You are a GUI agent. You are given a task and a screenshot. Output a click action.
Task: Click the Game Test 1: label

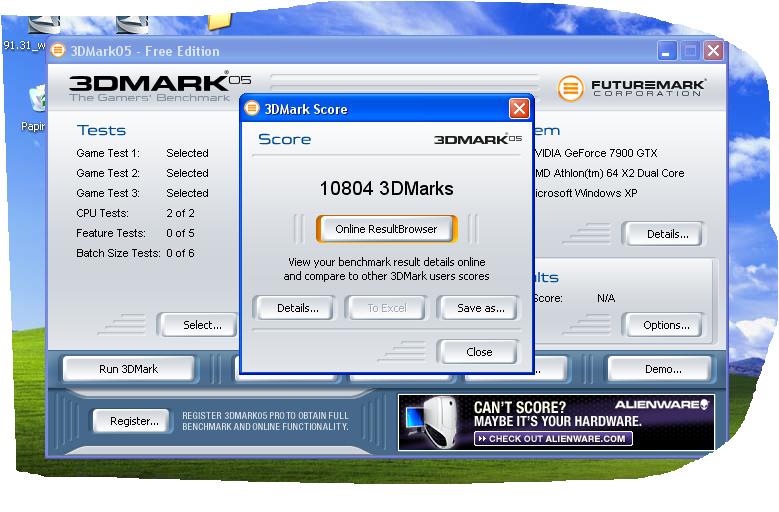(108, 153)
